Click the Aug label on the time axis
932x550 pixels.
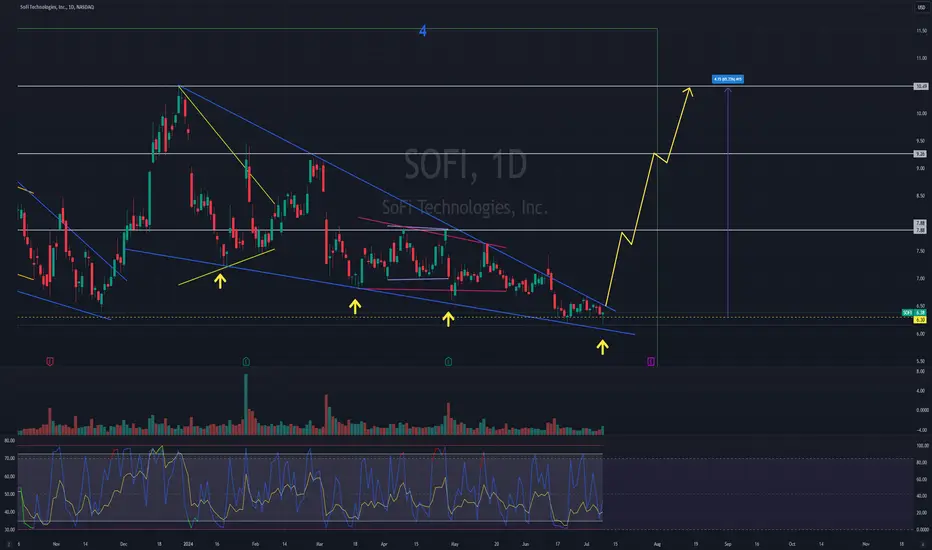click(657, 544)
